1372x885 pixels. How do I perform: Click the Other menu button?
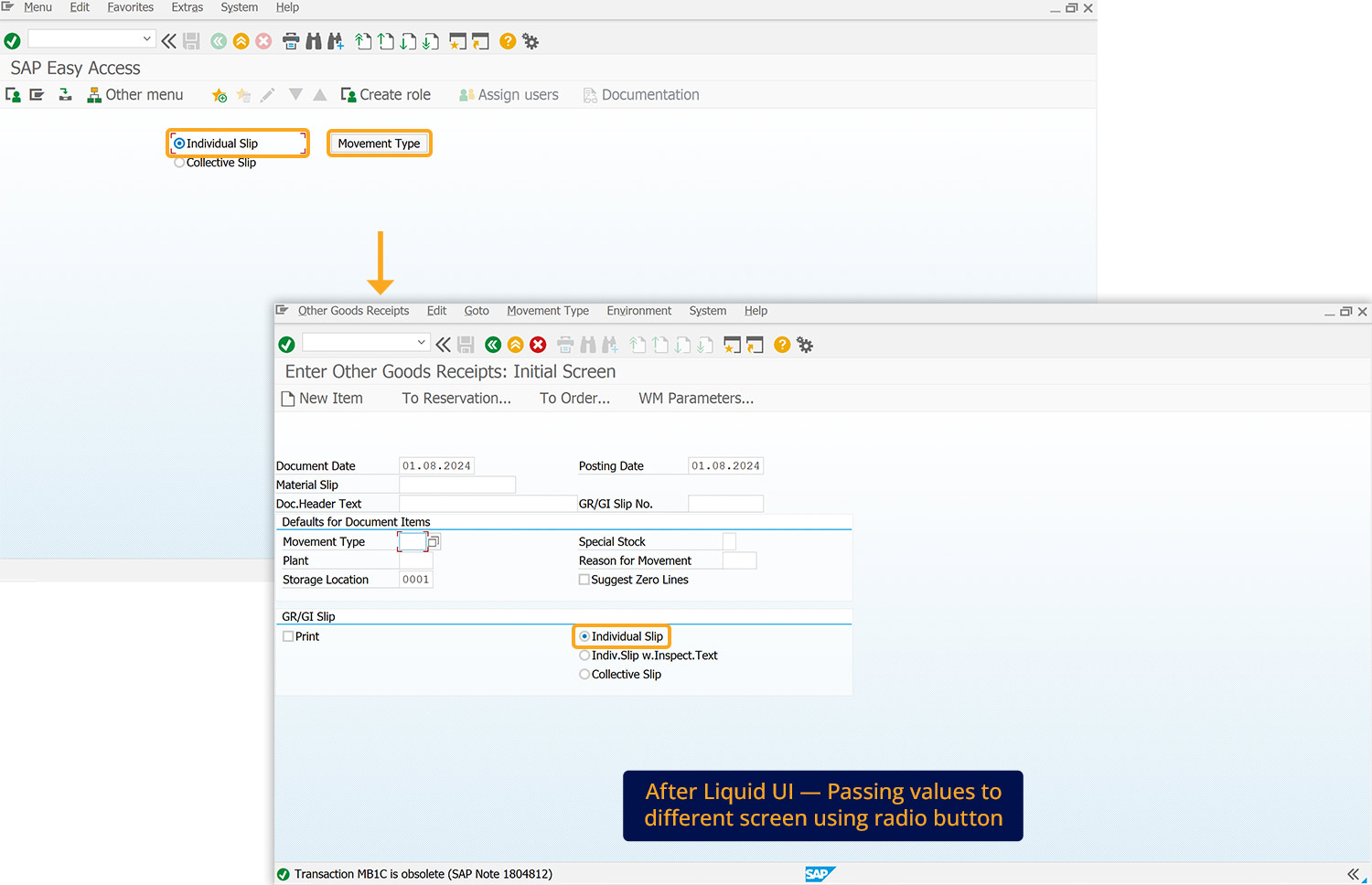pyautogui.click(x=135, y=95)
